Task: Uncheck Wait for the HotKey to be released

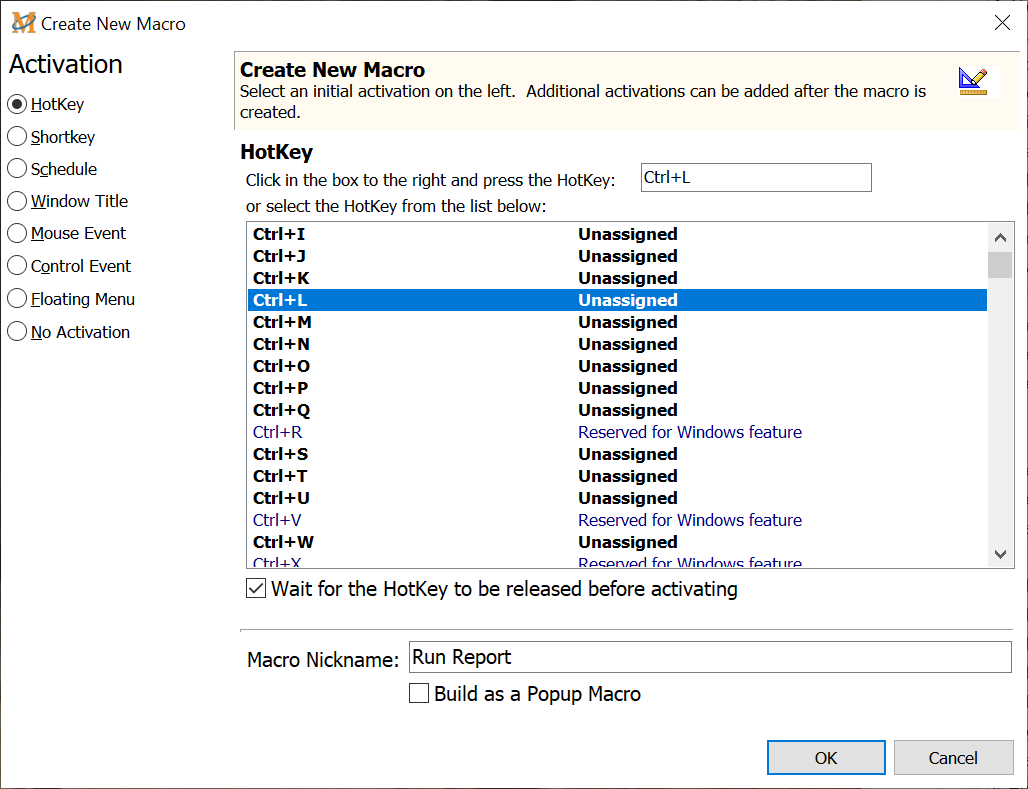Action: click(x=256, y=589)
